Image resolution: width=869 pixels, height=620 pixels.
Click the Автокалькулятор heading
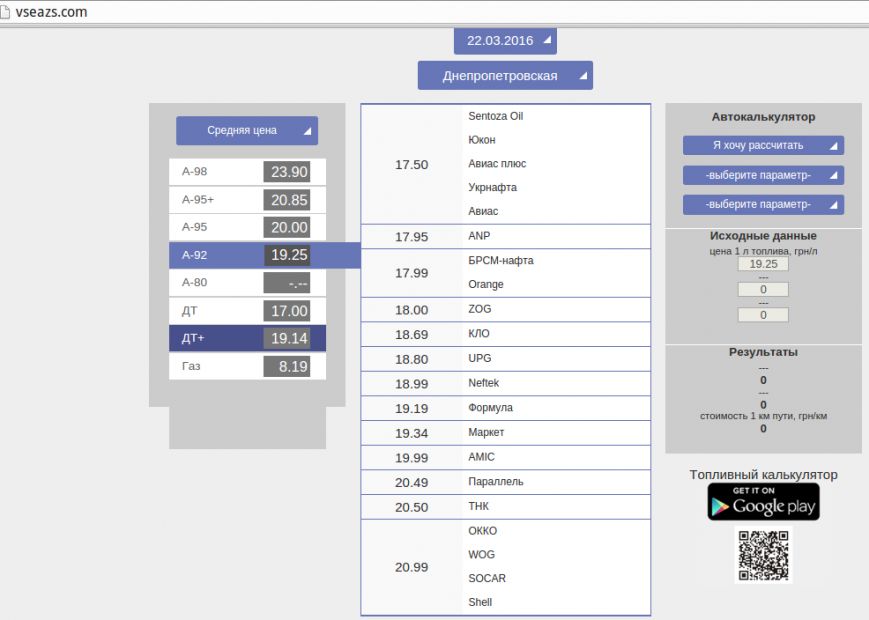tap(763, 117)
